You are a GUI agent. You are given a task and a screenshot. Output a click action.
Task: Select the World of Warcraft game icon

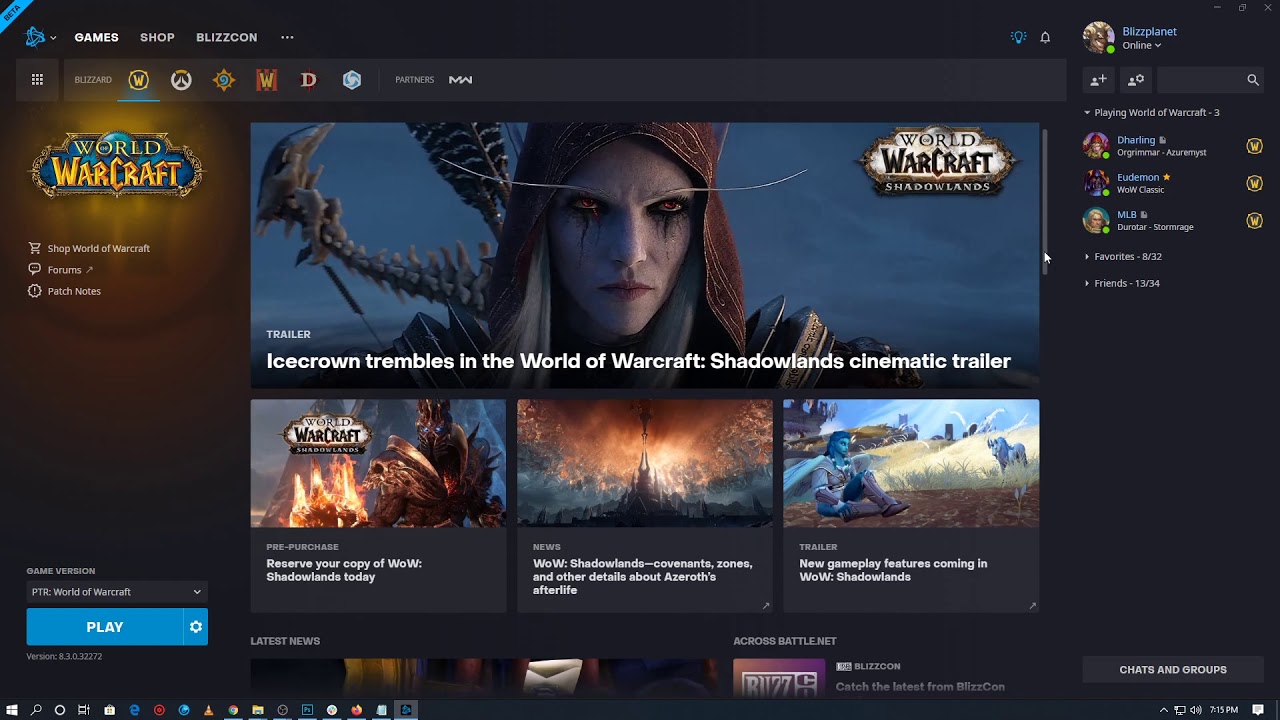[x=138, y=80]
